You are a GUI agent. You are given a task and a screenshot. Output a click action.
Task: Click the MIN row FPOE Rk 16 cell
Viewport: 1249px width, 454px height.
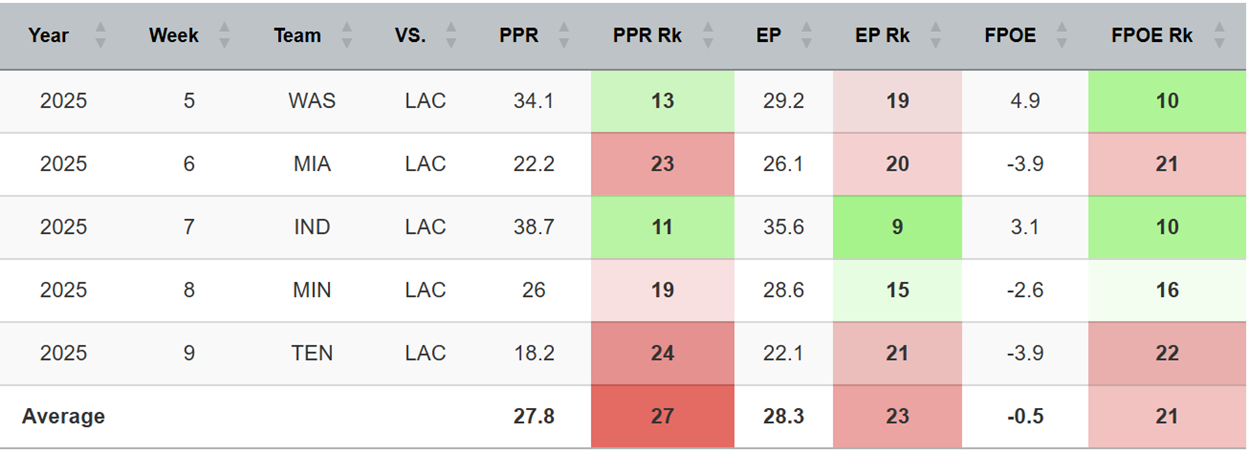1166,290
